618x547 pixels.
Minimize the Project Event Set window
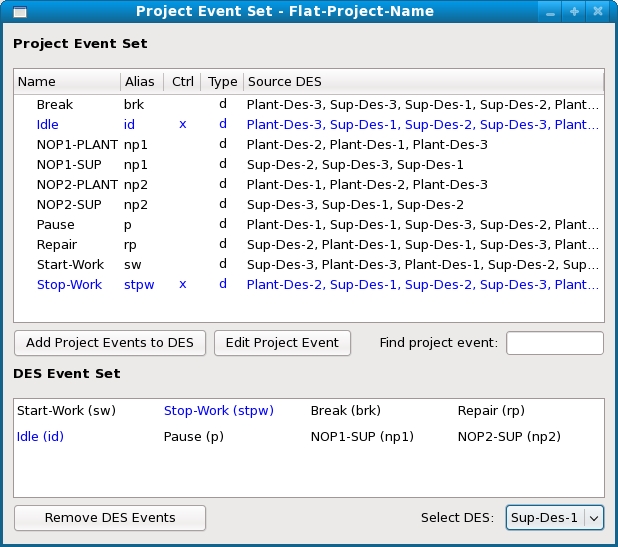click(550, 12)
